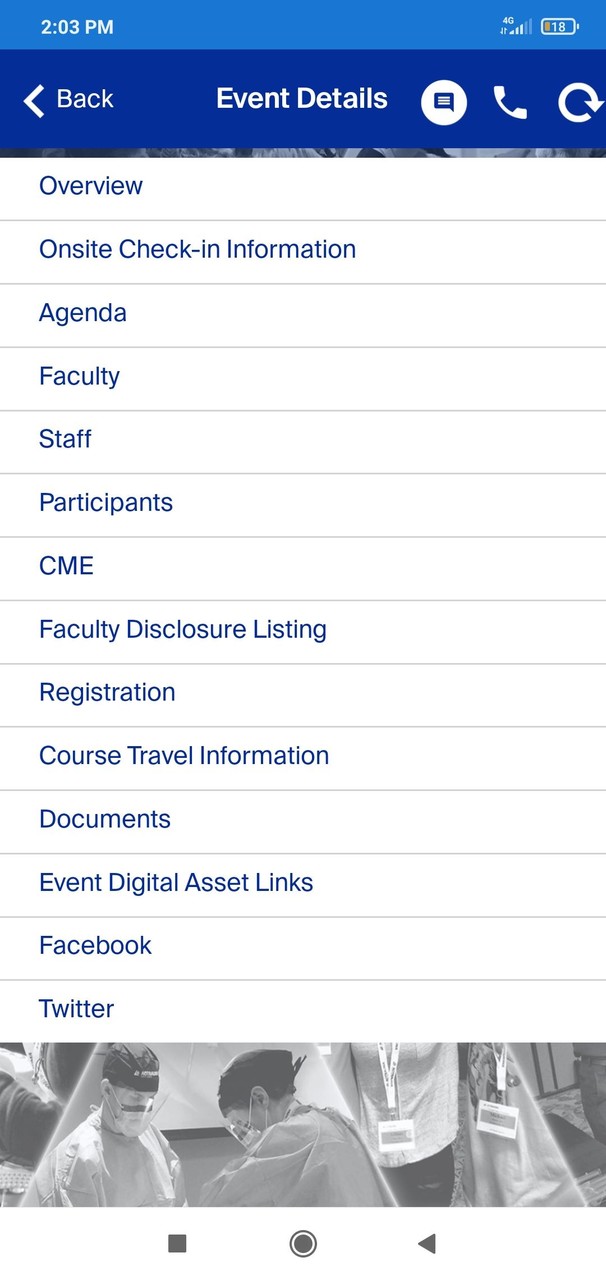Screen dimensions: 606x1280
Task: View the Participants section
Action: [106, 503]
